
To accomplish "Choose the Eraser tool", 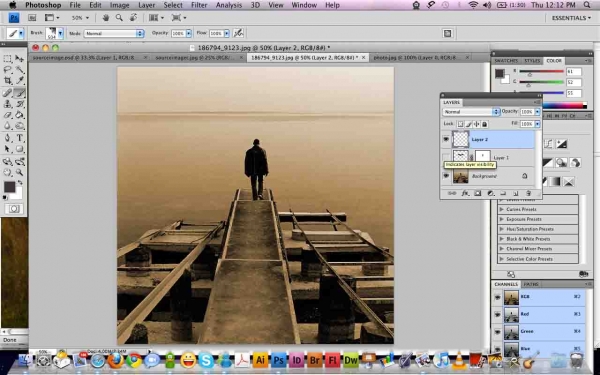I will click(x=8, y=115).
